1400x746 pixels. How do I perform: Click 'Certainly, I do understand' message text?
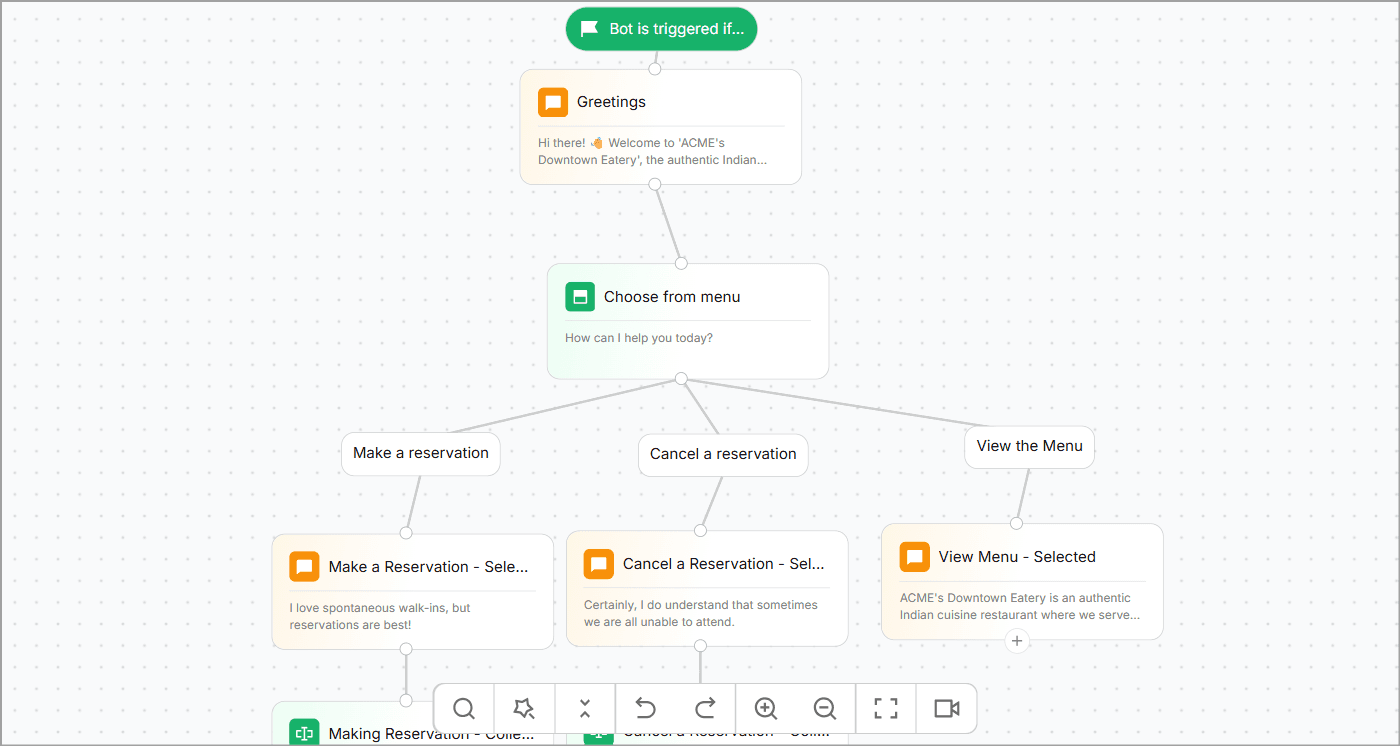[701, 613]
